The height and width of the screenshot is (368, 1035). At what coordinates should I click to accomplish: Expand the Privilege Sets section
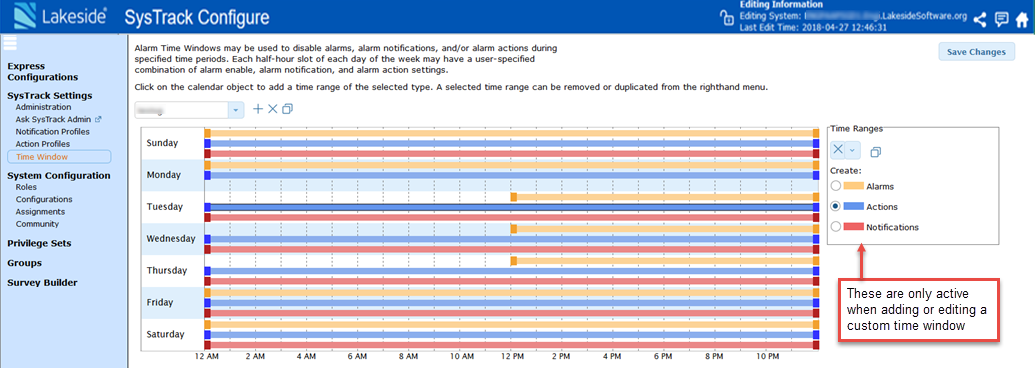[39, 243]
